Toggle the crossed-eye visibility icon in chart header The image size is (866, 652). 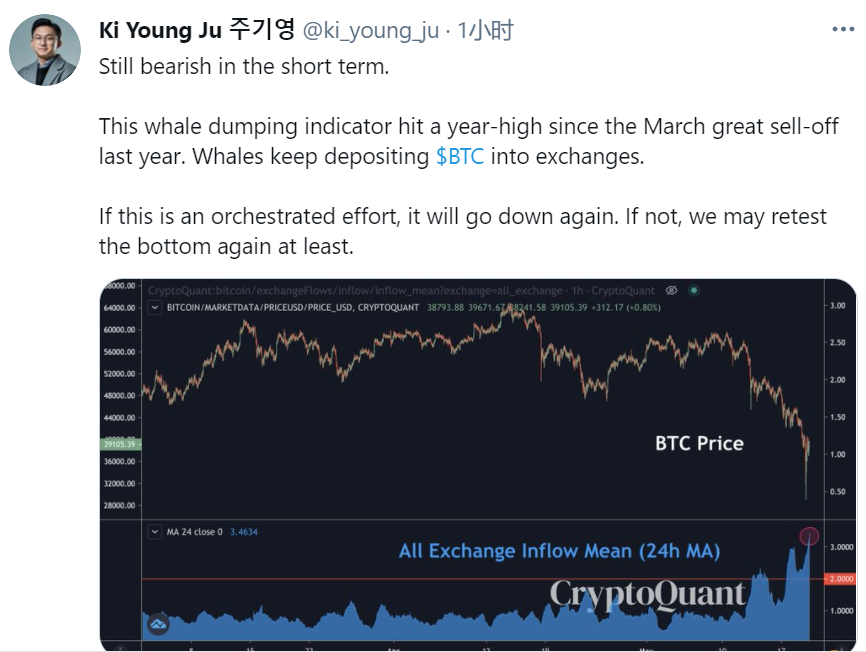(x=672, y=290)
